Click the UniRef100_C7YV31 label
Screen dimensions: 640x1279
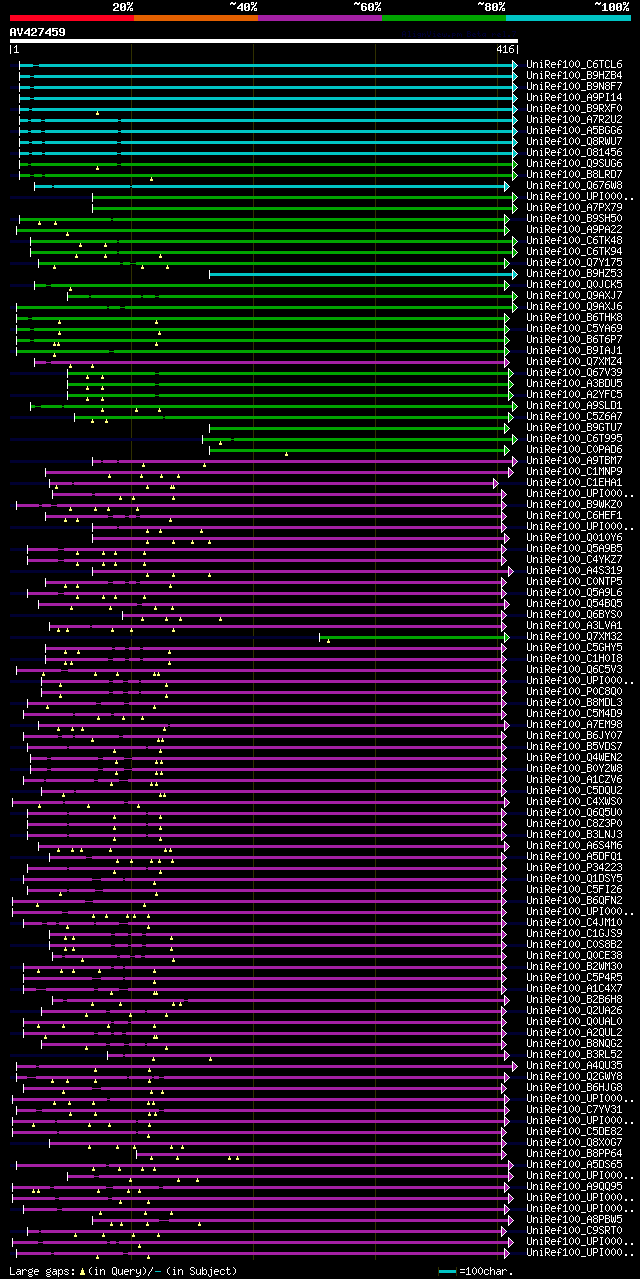click(573, 1109)
